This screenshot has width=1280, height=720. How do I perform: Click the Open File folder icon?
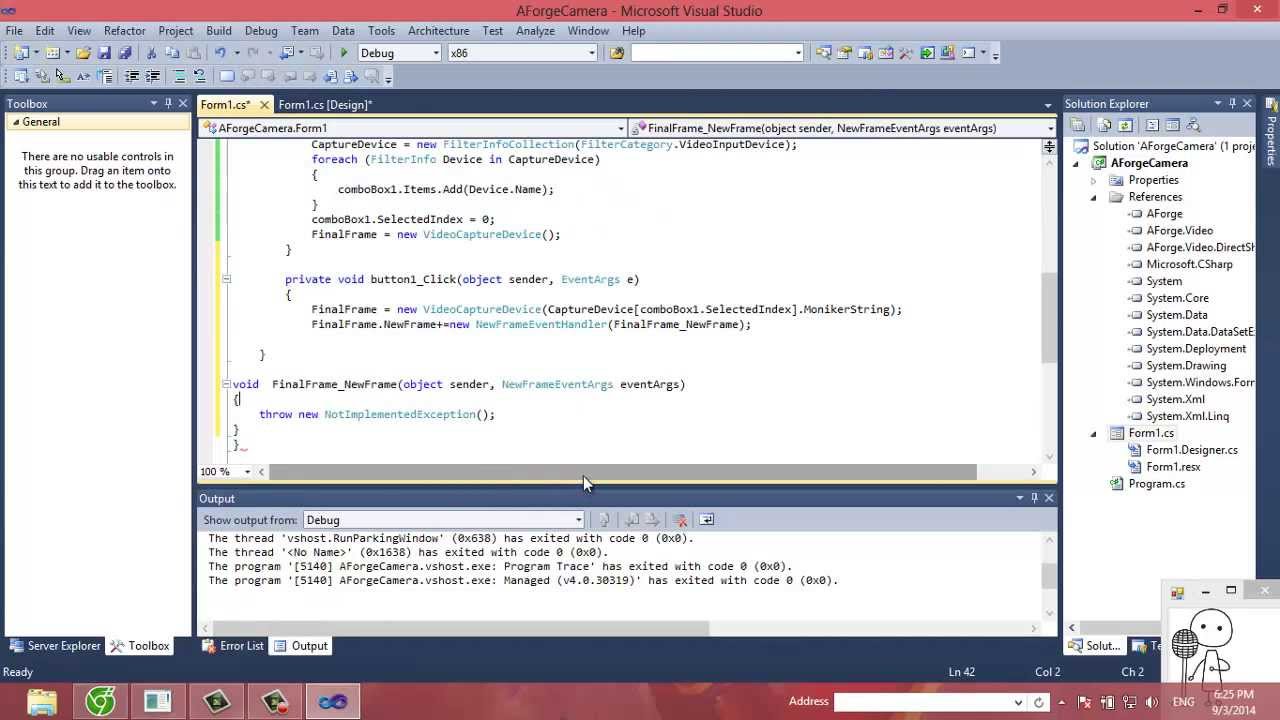click(83, 53)
